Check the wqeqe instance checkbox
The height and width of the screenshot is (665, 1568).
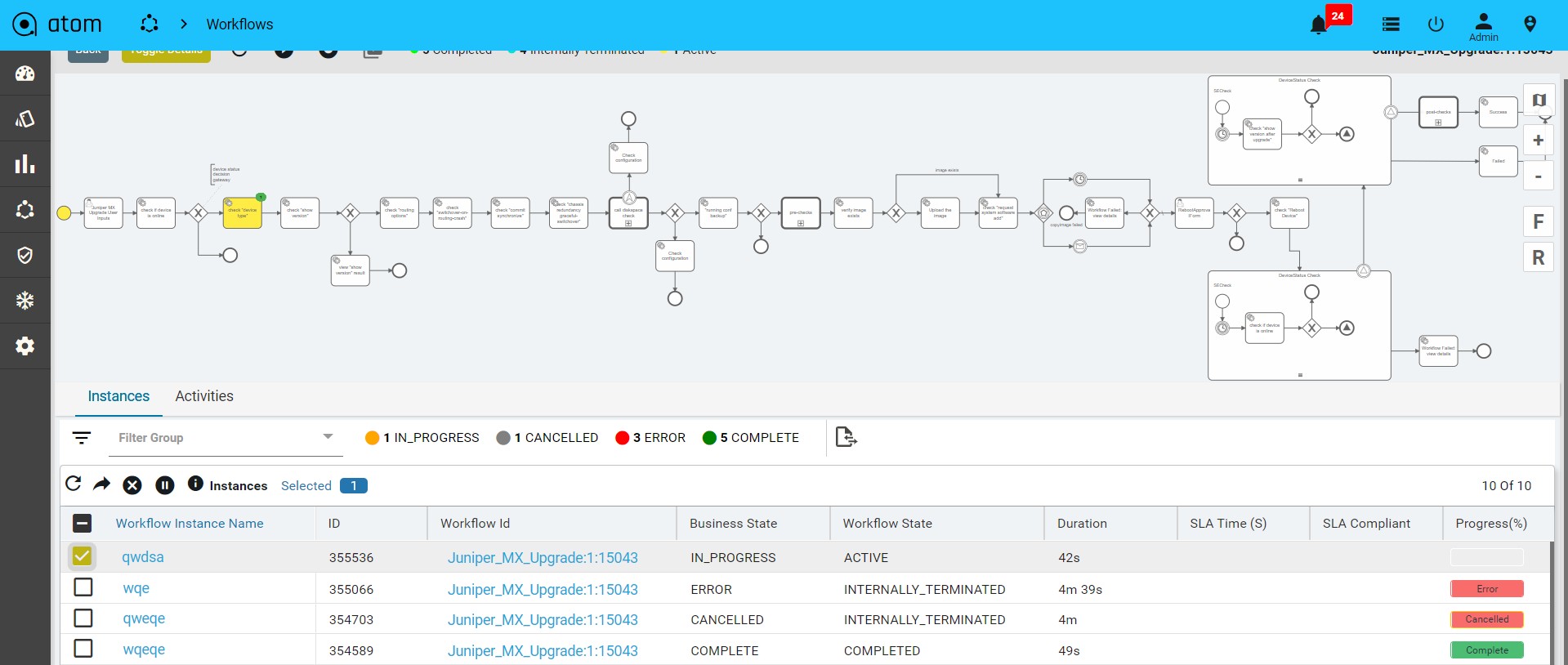(x=83, y=649)
